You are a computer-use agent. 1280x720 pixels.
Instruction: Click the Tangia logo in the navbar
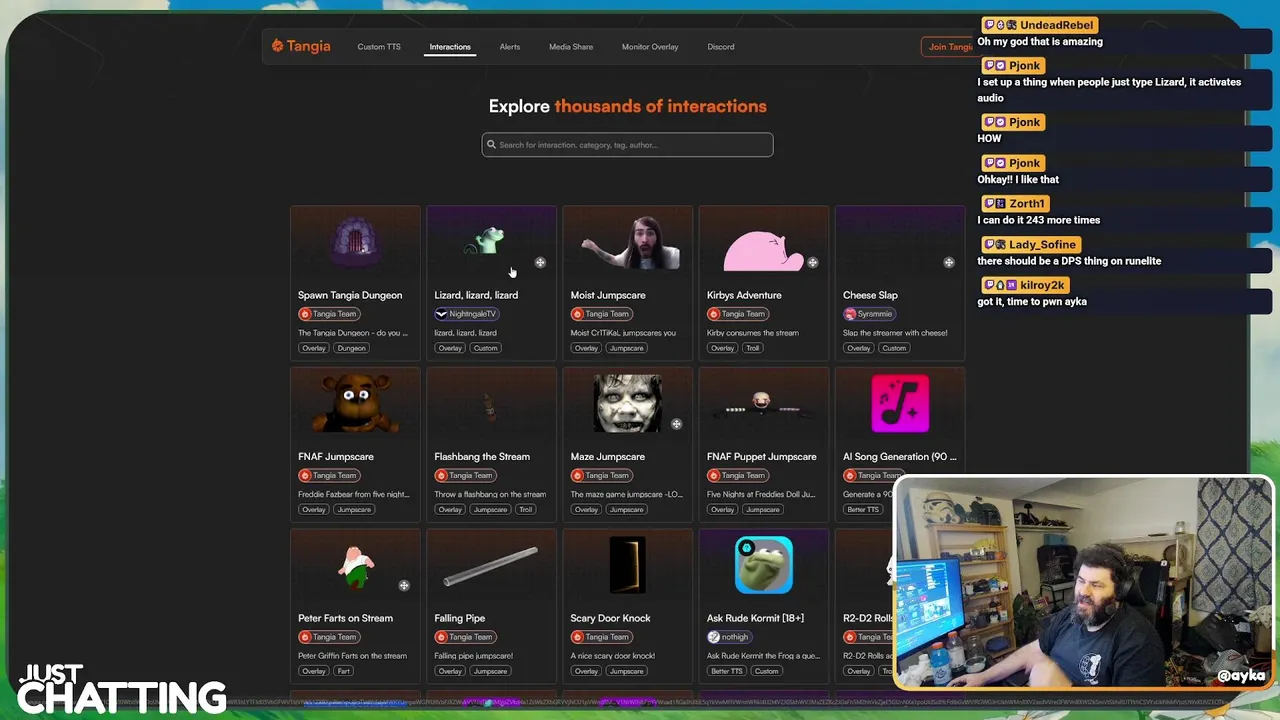301,46
